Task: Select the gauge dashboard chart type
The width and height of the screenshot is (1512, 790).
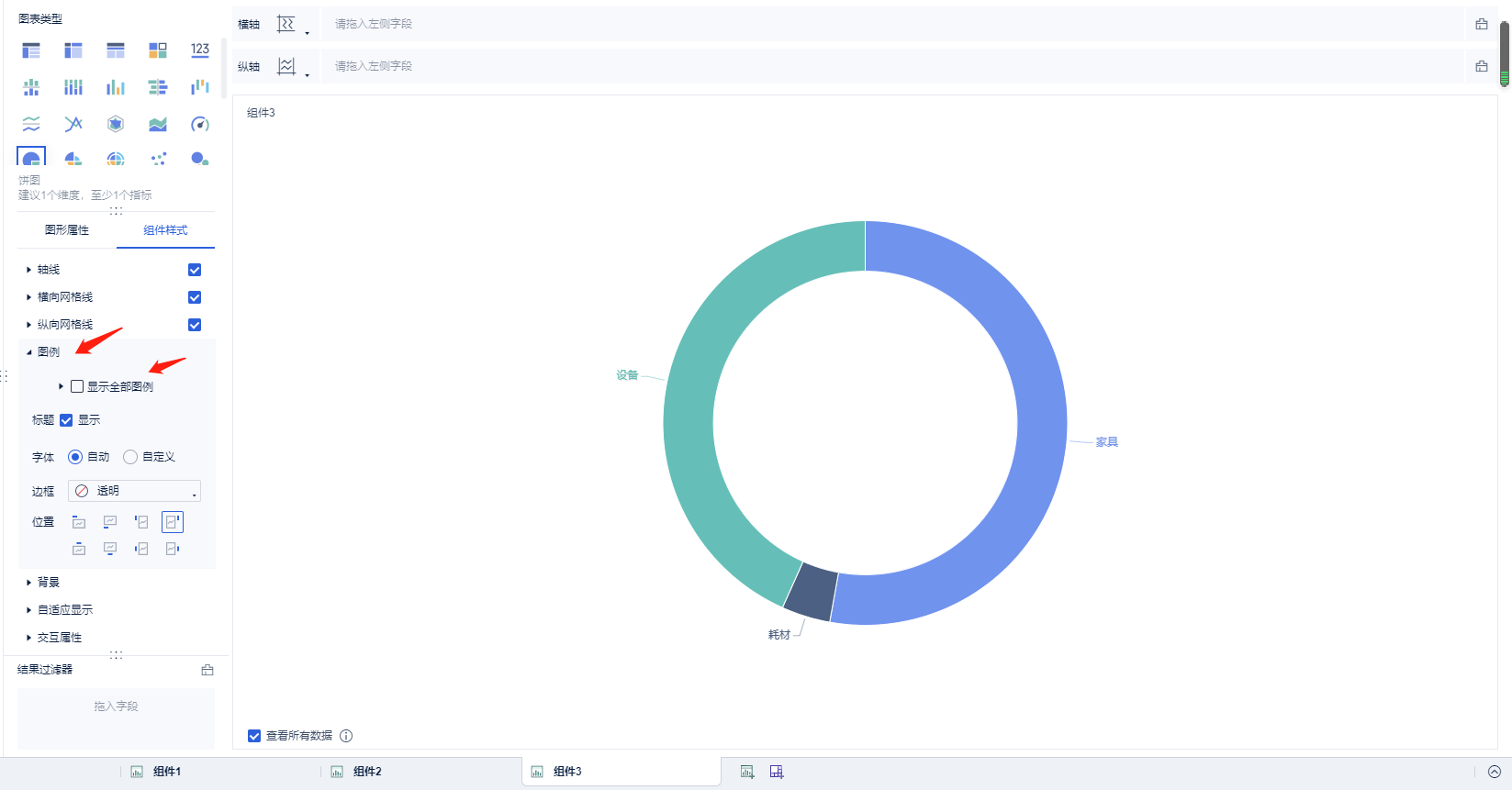Action: point(200,124)
